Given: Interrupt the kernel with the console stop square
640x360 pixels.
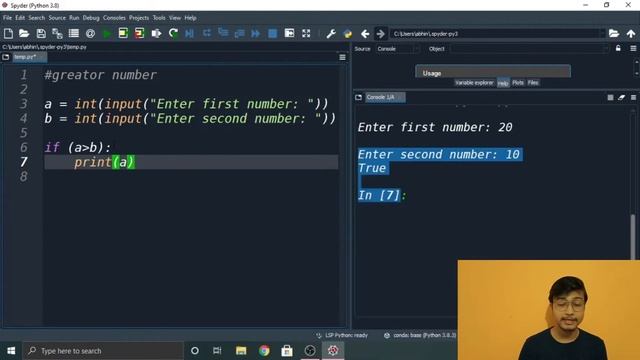Looking at the screenshot, I should (610, 98).
